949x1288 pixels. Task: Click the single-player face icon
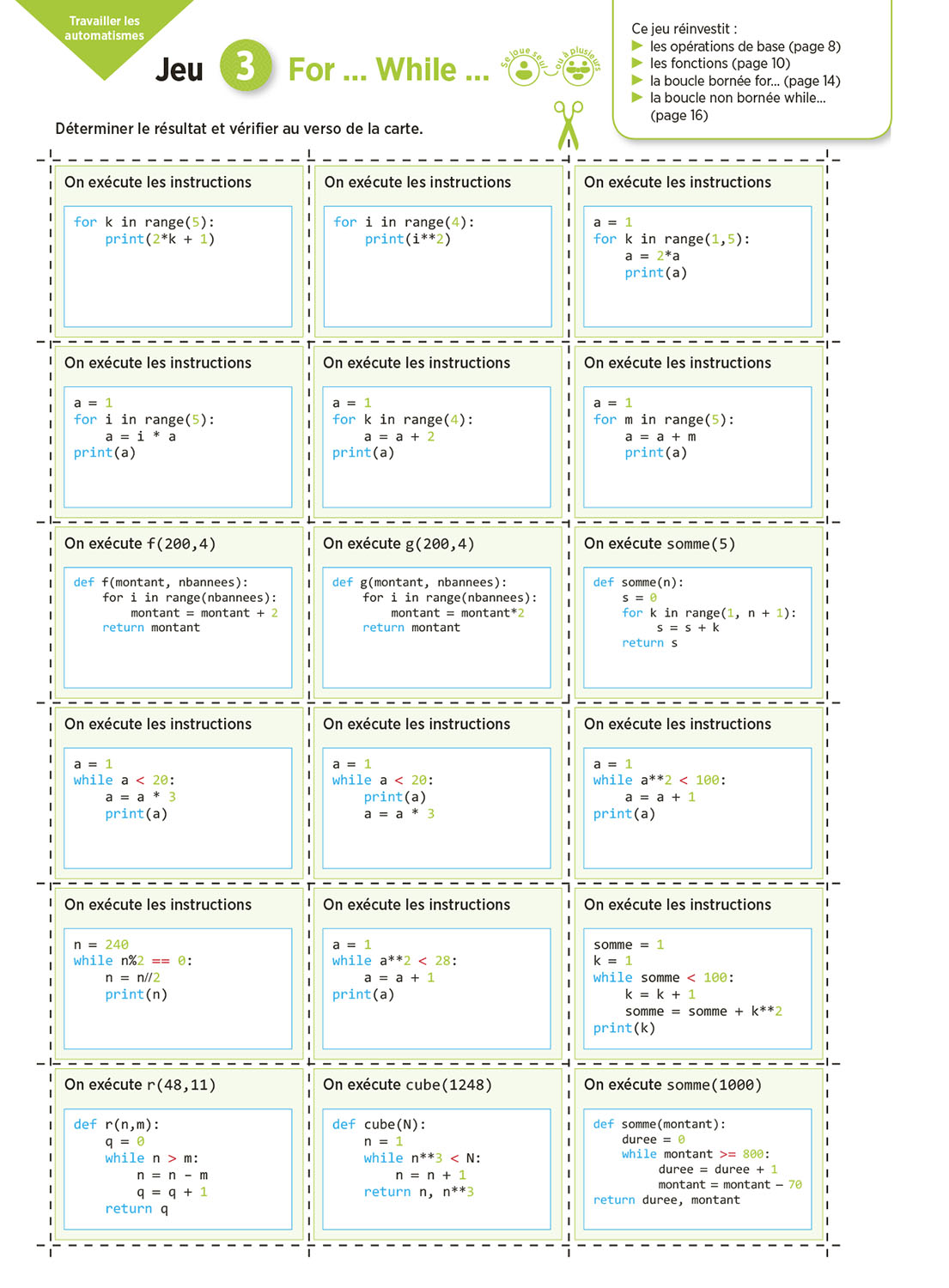[523, 70]
